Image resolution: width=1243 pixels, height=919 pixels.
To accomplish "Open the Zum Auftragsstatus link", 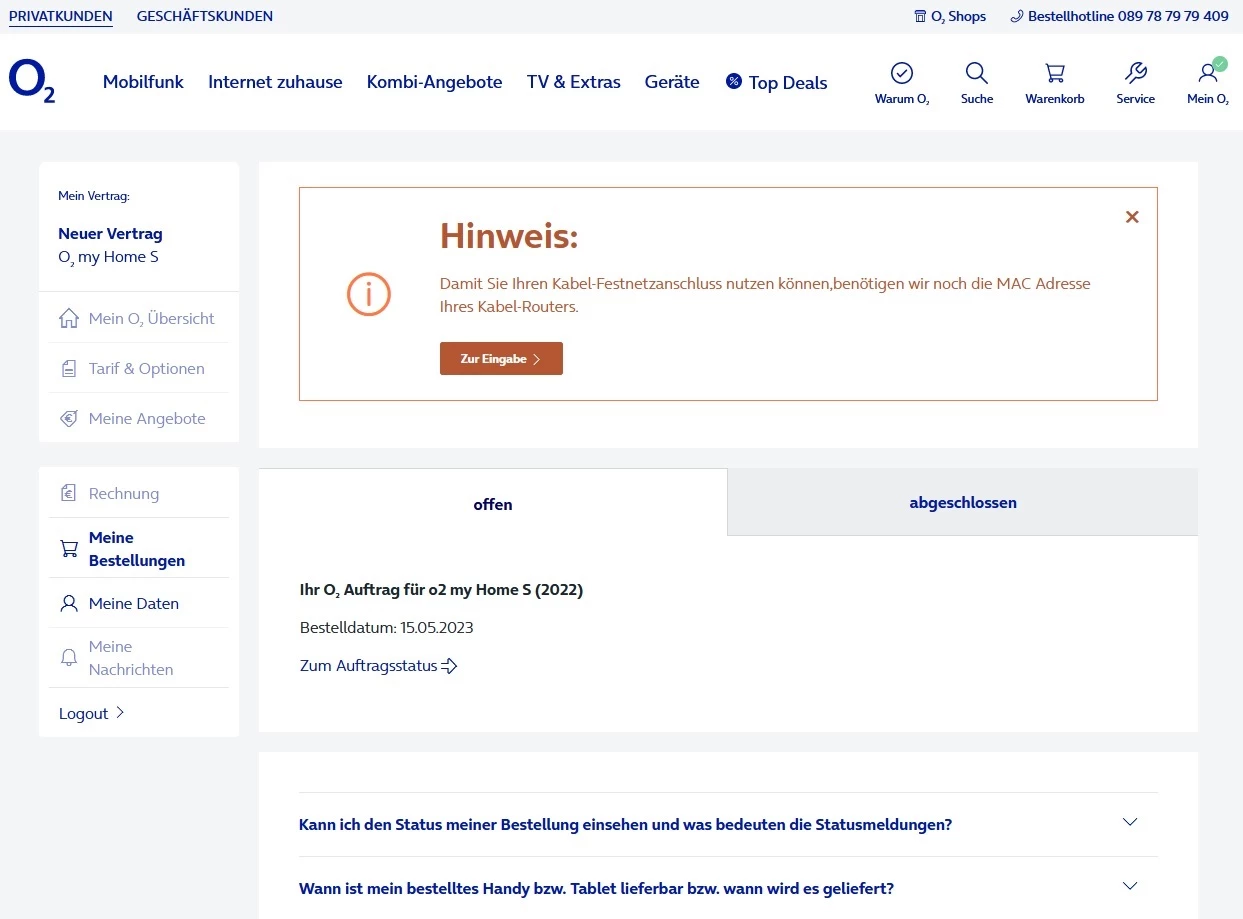I will pyautogui.click(x=379, y=666).
